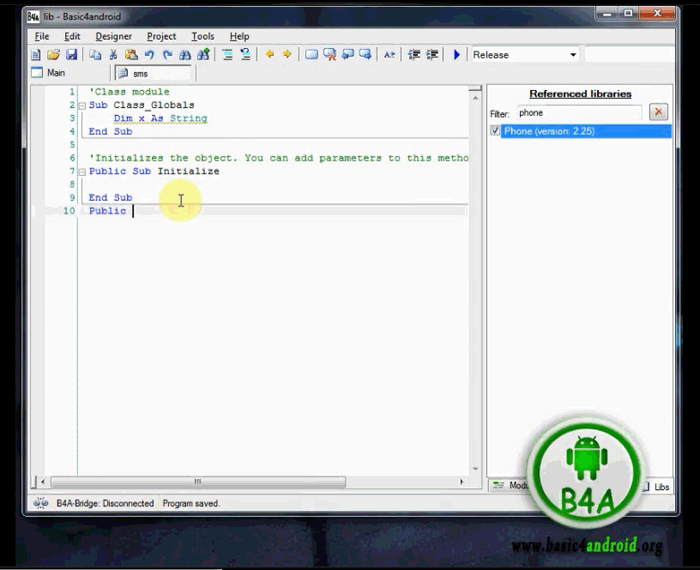Uncheck the Phone library checkbox
Image resolution: width=700 pixels, height=570 pixels.
[x=496, y=131]
